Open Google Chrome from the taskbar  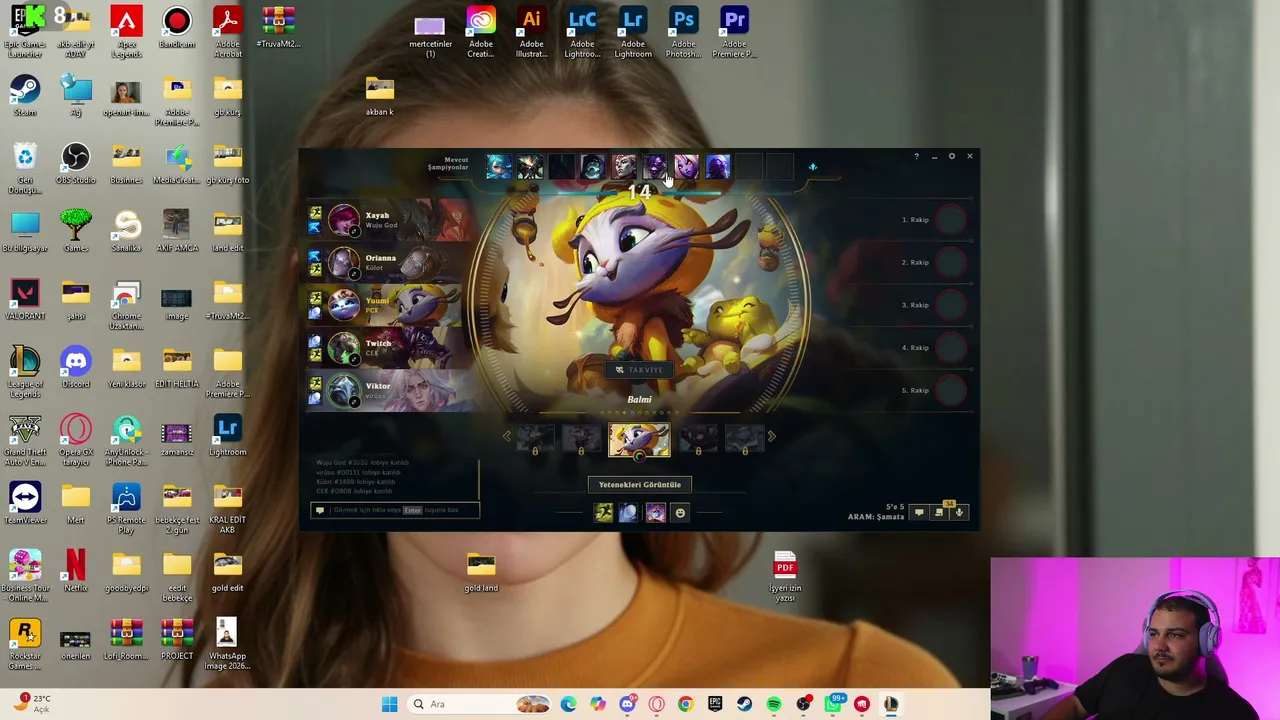tap(685, 704)
